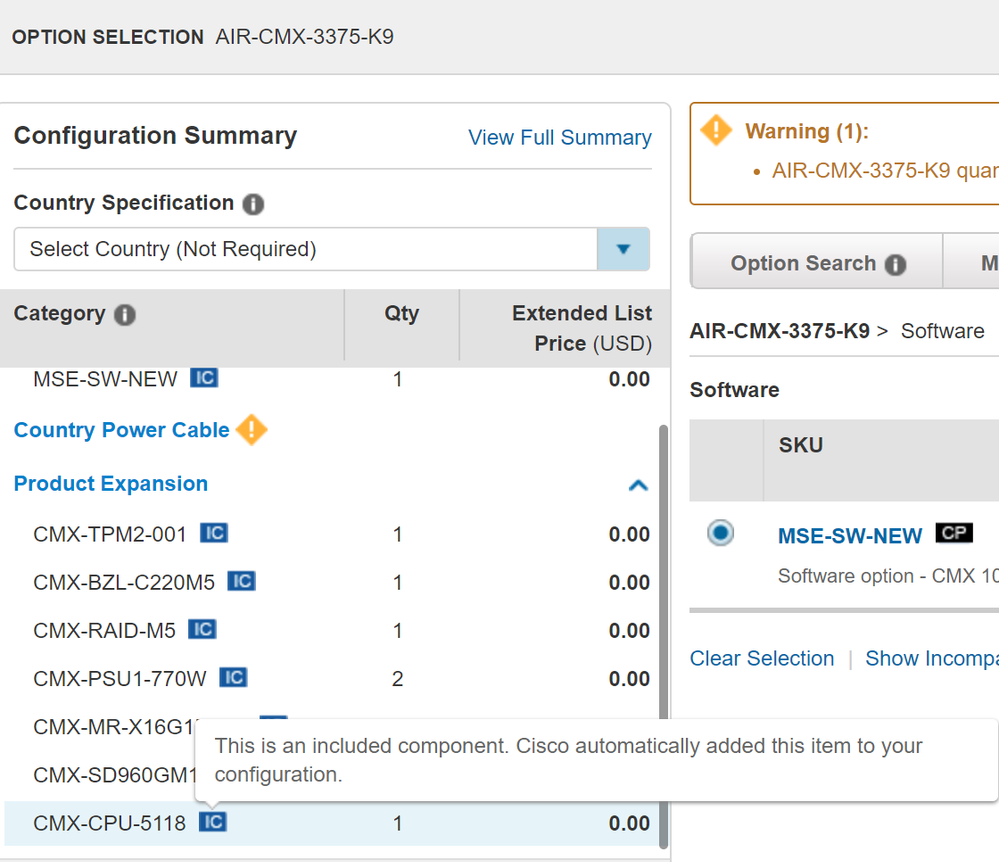The height and width of the screenshot is (862, 999).
Task: Click the MSE-SW-NEW SKU link
Action: point(849,536)
